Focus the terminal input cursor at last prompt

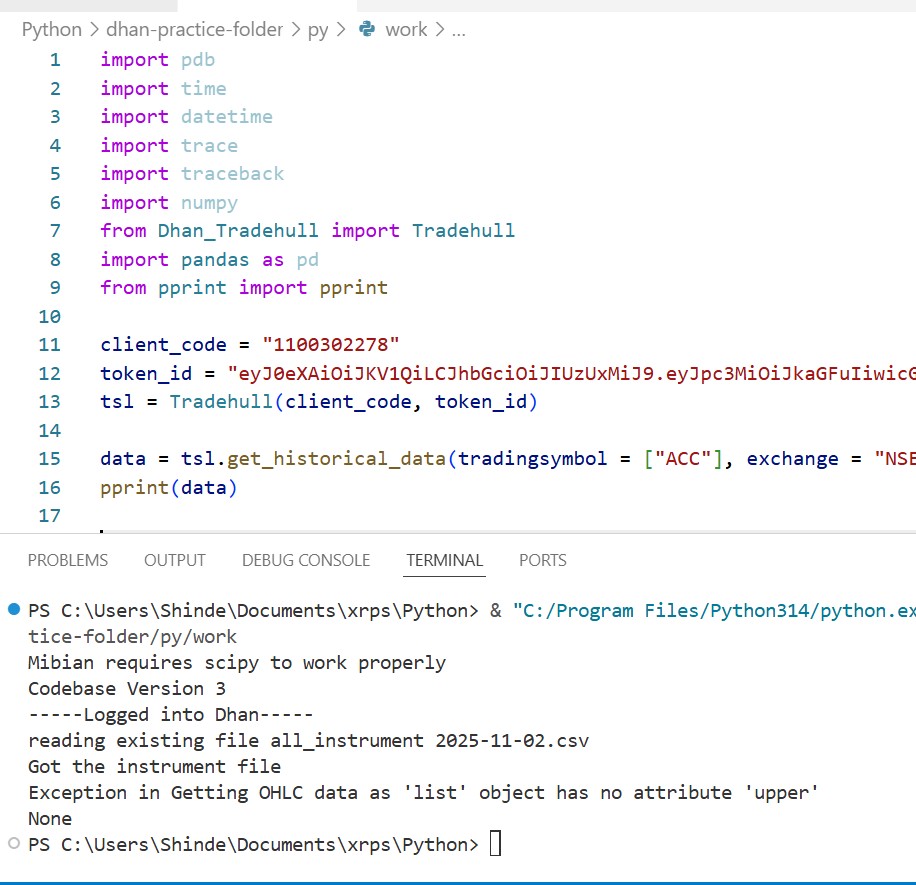click(494, 845)
